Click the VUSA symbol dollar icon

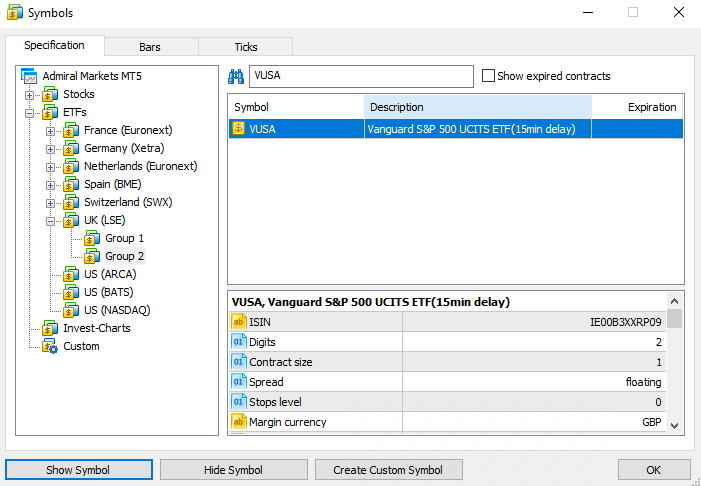click(239, 129)
